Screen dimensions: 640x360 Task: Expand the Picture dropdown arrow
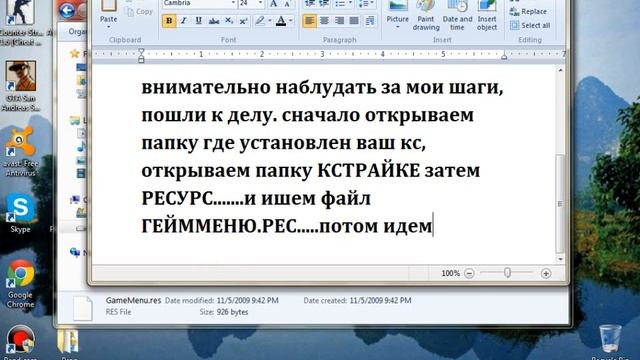point(398,27)
